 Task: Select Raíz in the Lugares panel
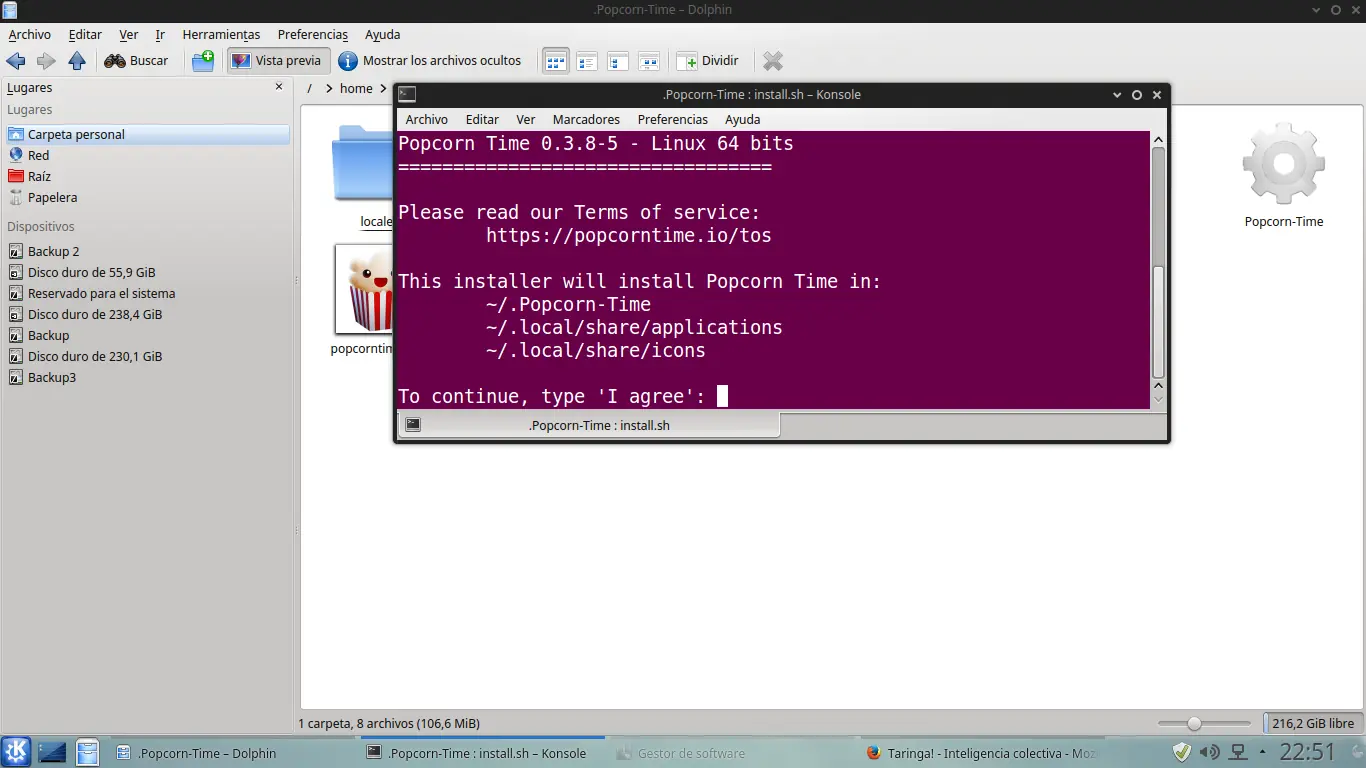point(147,176)
